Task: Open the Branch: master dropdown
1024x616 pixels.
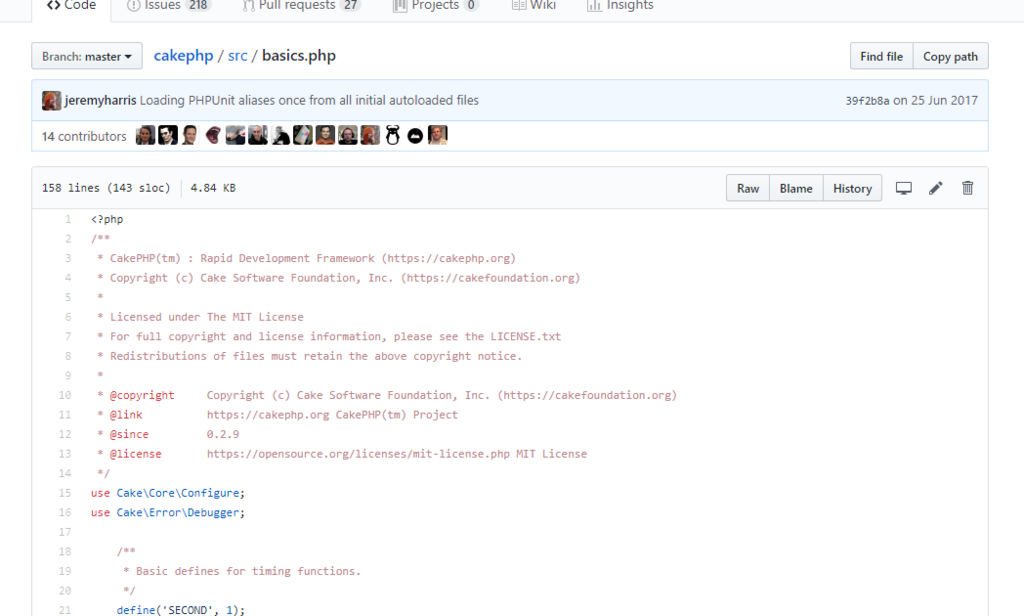Action: tap(87, 56)
